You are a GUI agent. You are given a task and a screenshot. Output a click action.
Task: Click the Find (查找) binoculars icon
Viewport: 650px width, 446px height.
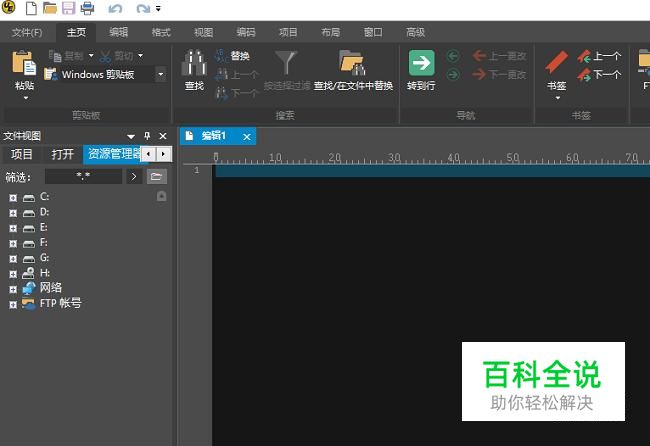193,65
